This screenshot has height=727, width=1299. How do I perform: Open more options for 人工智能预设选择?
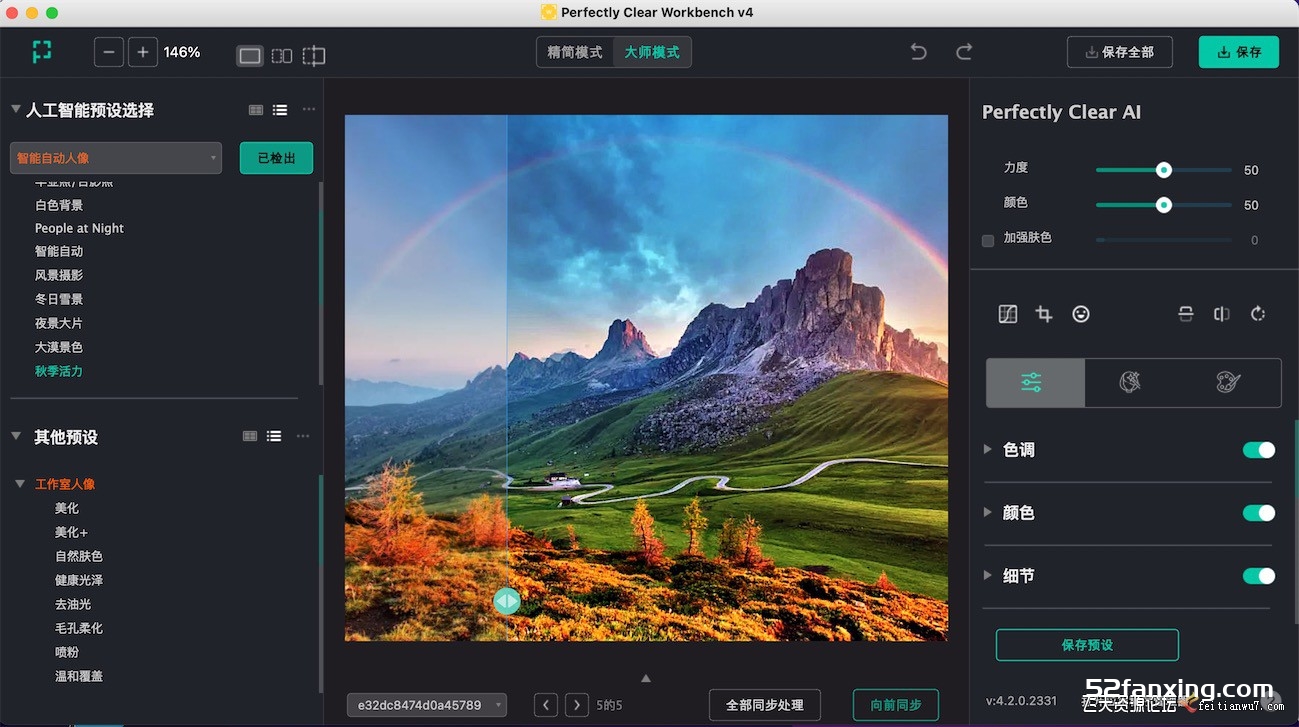click(x=309, y=110)
